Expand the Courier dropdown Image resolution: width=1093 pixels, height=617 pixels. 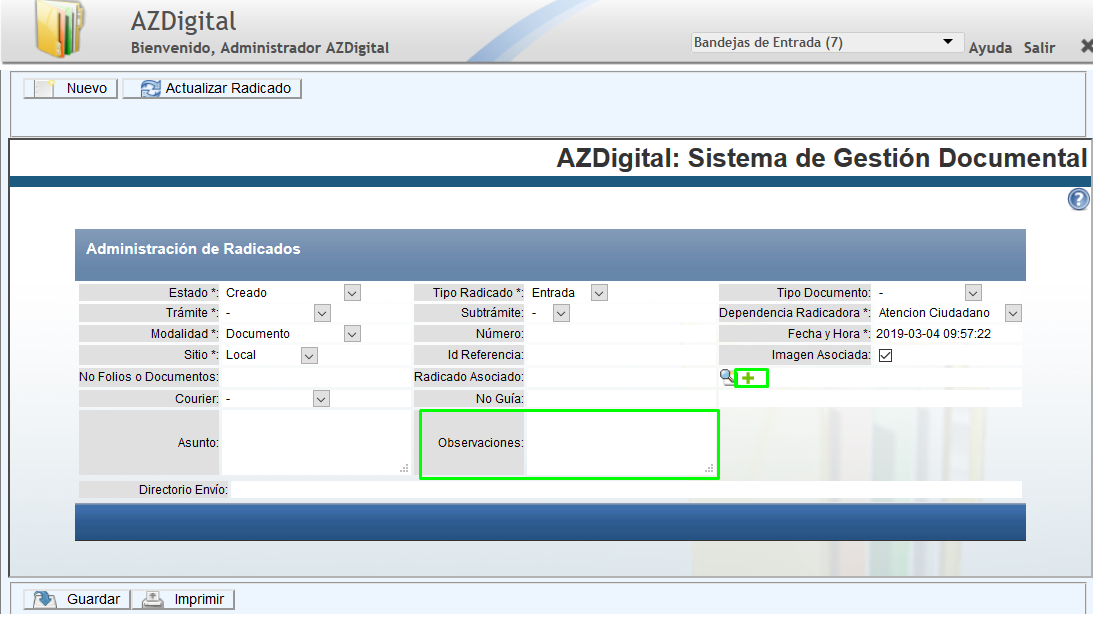[x=321, y=399]
